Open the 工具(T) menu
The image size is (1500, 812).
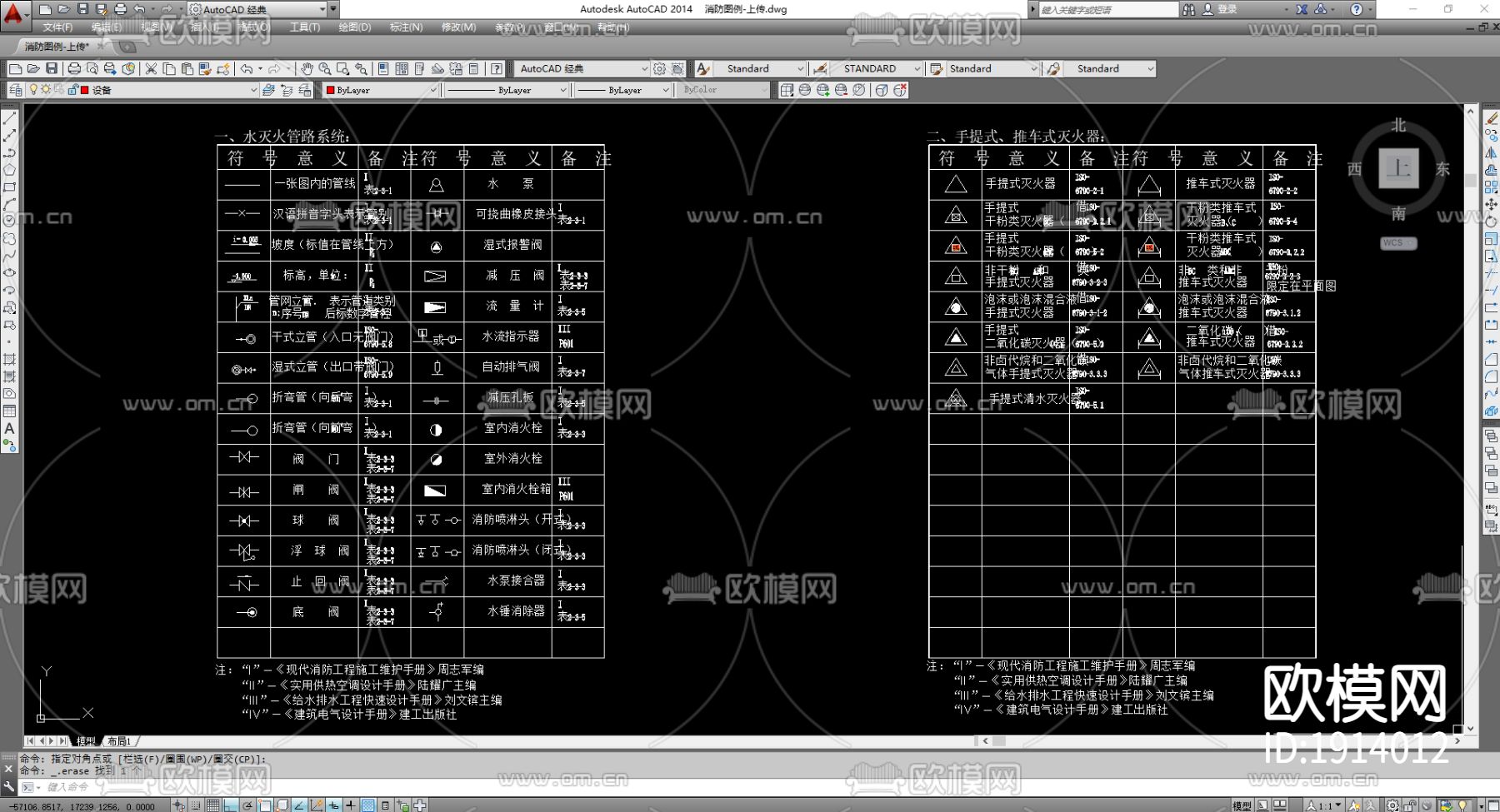pyautogui.click(x=305, y=27)
